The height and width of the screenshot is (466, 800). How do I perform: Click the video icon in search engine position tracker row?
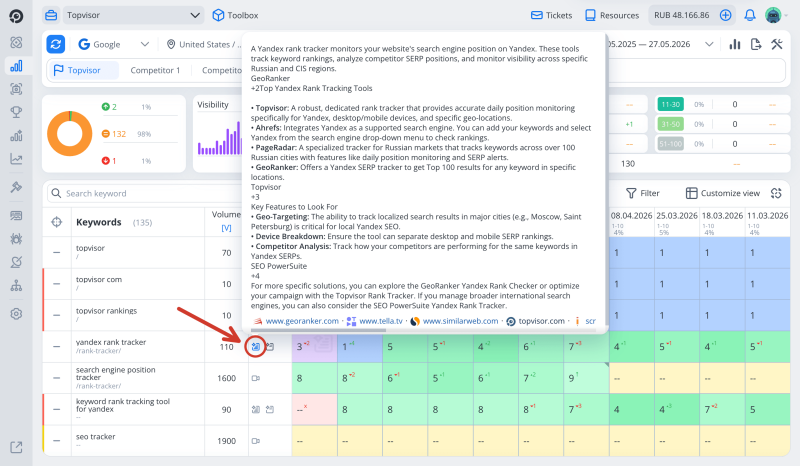coord(256,378)
